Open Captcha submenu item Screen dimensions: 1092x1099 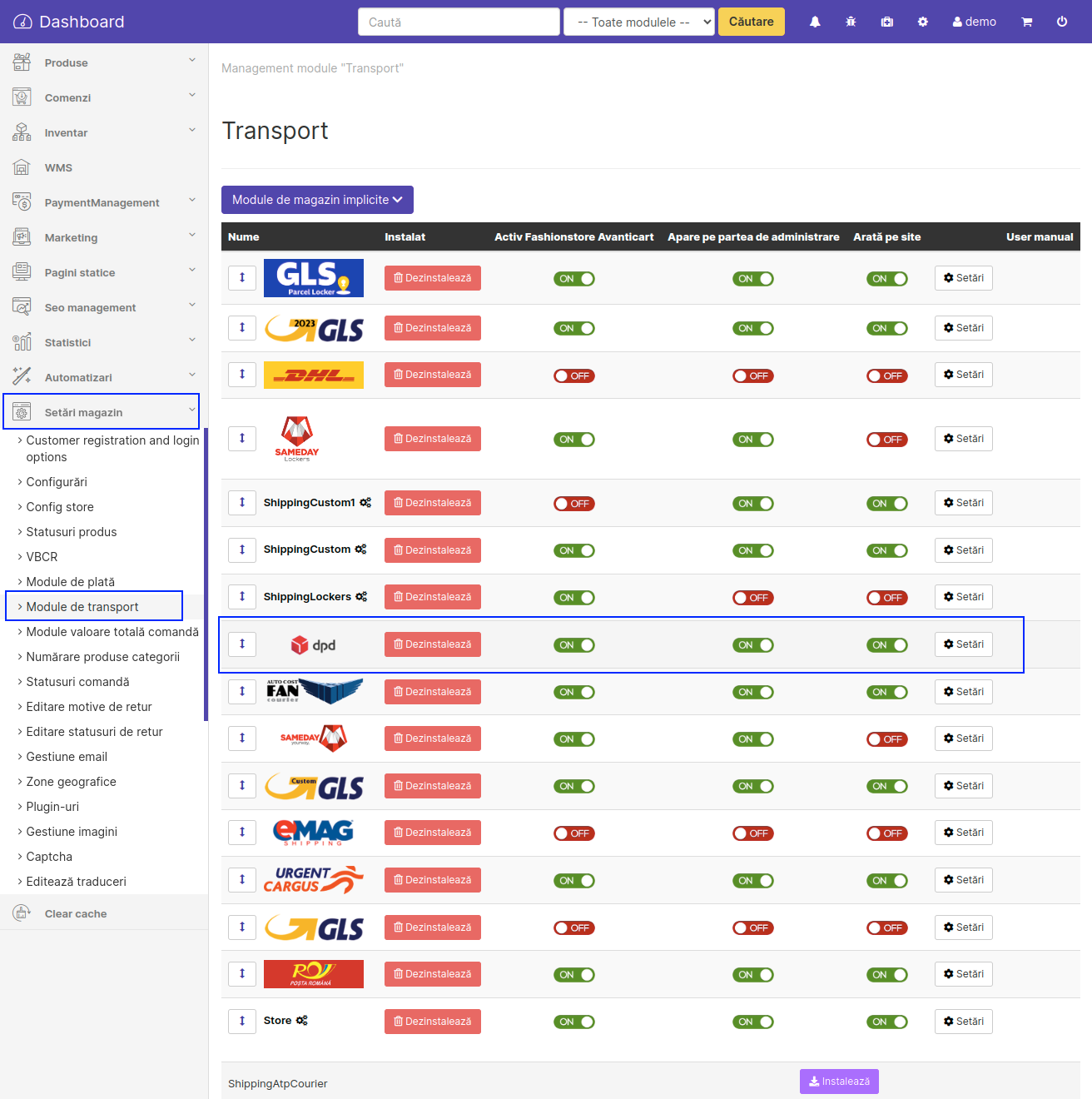49,857
